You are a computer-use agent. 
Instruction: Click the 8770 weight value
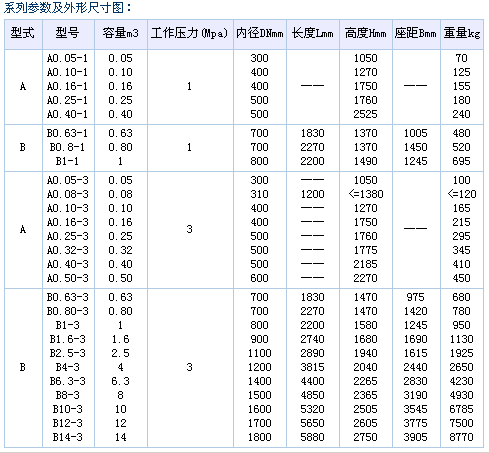click(462, 437)
